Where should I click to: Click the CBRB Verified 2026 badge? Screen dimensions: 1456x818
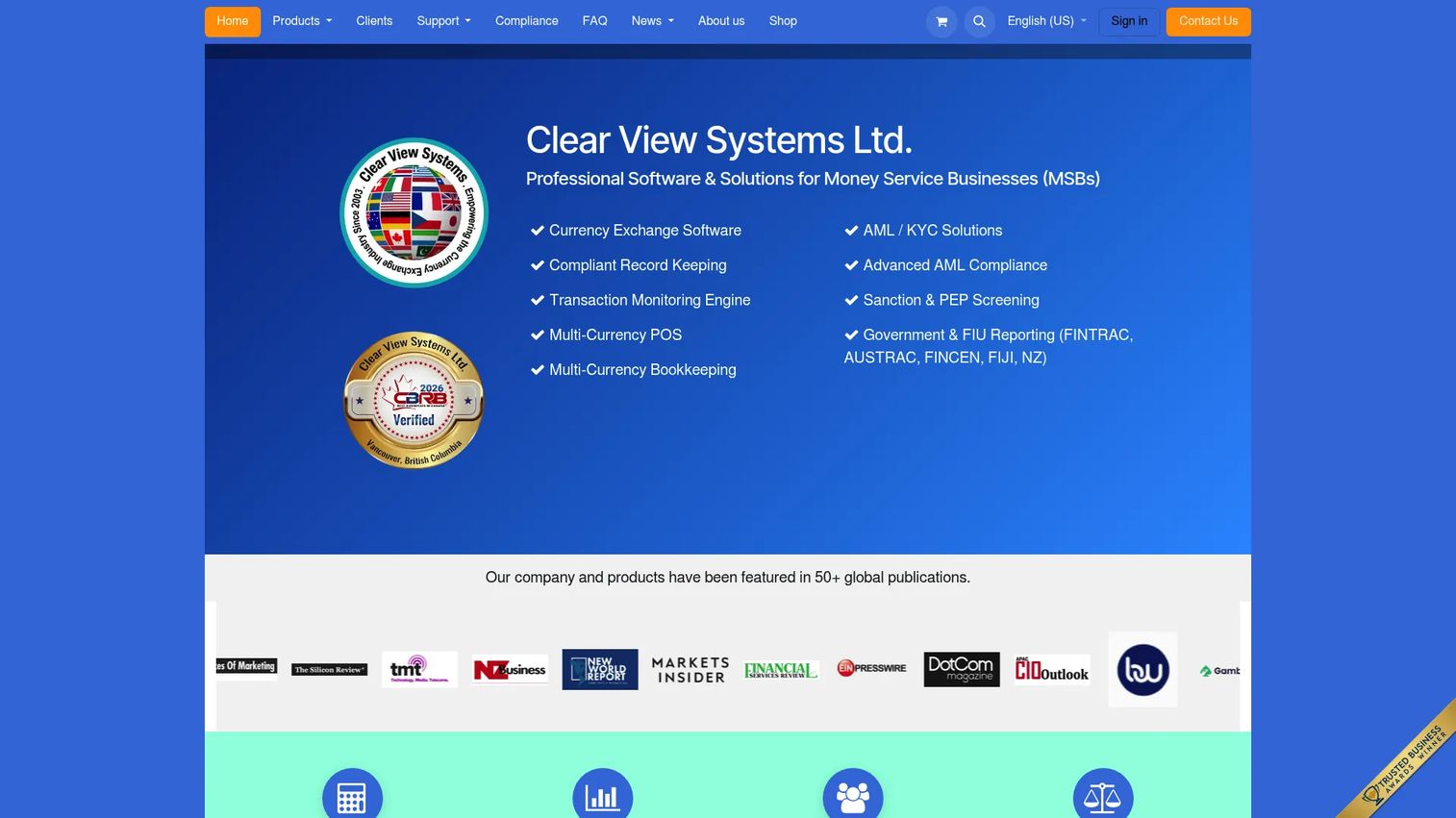click(x=414, y=400)
